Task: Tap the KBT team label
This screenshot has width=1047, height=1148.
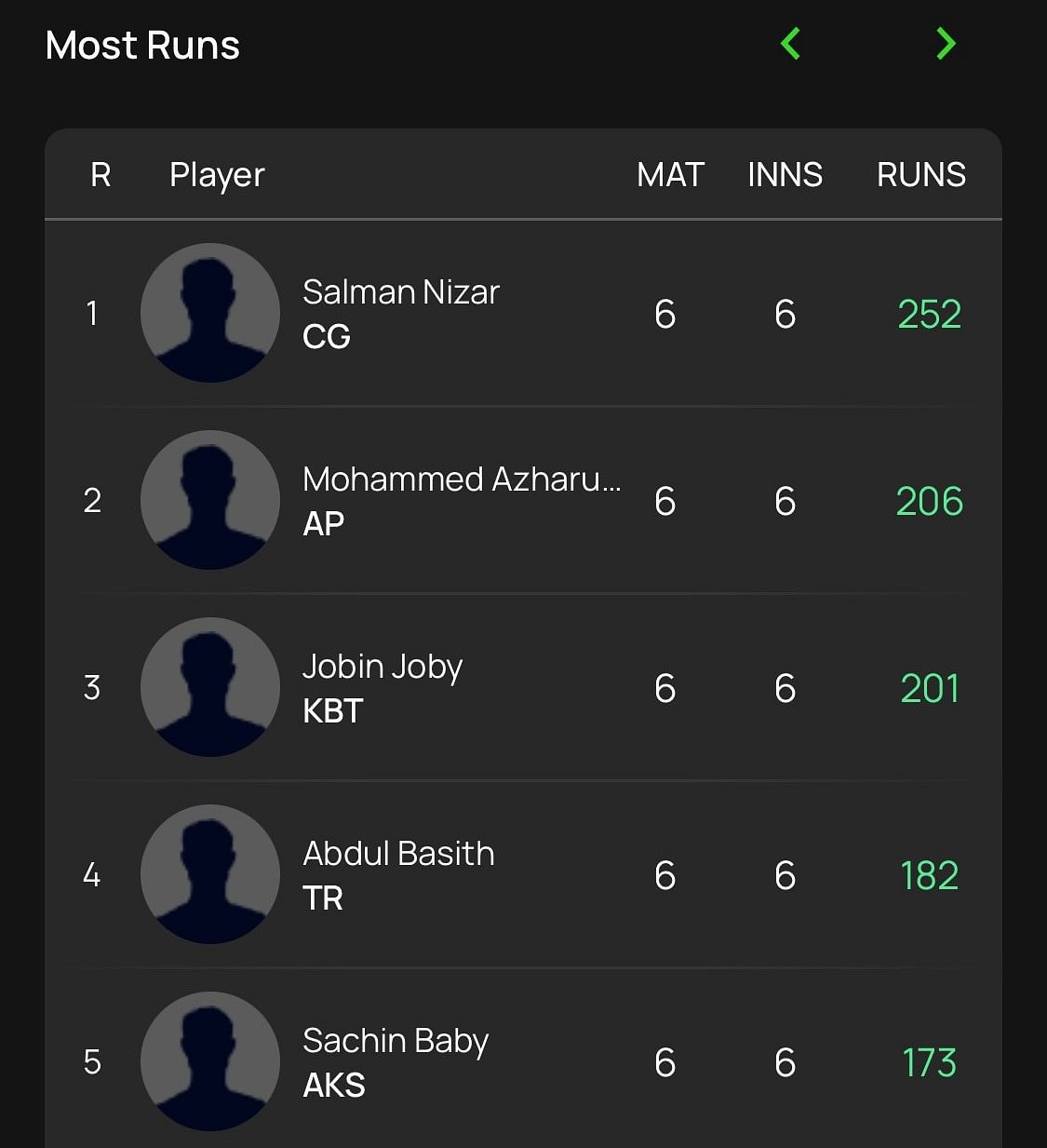Action: point(332,711)
